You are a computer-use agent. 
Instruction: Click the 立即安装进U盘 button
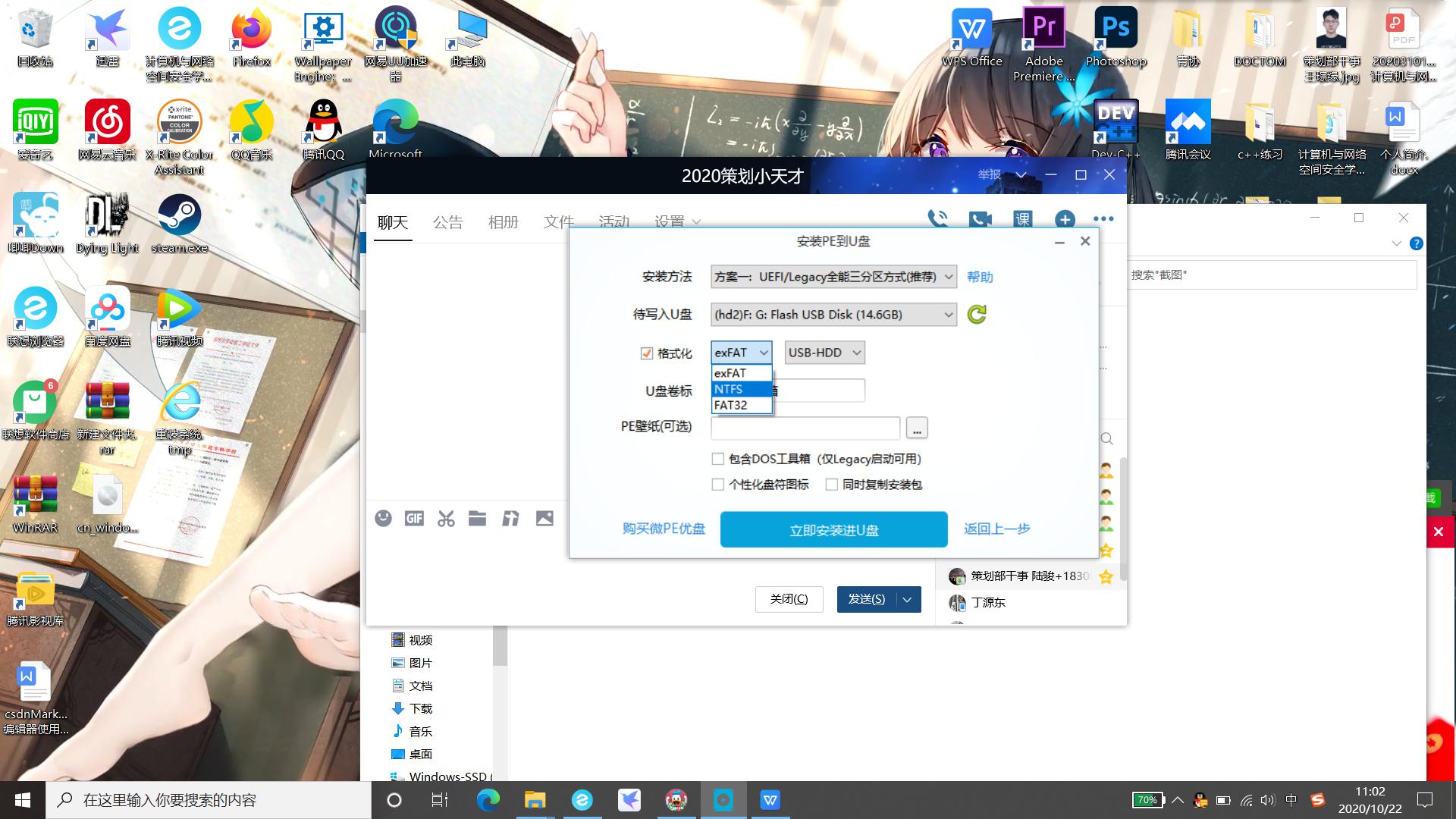tap(833, 529)
